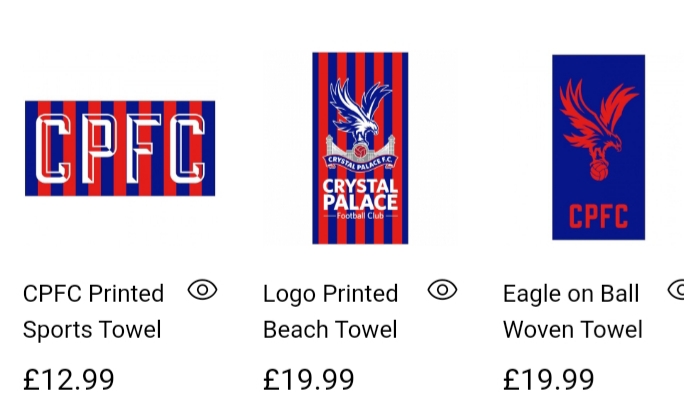This screenshot has height=414, width=684.
Task: Click the 'Sports Towel' text line
Action: pos(92,329)
